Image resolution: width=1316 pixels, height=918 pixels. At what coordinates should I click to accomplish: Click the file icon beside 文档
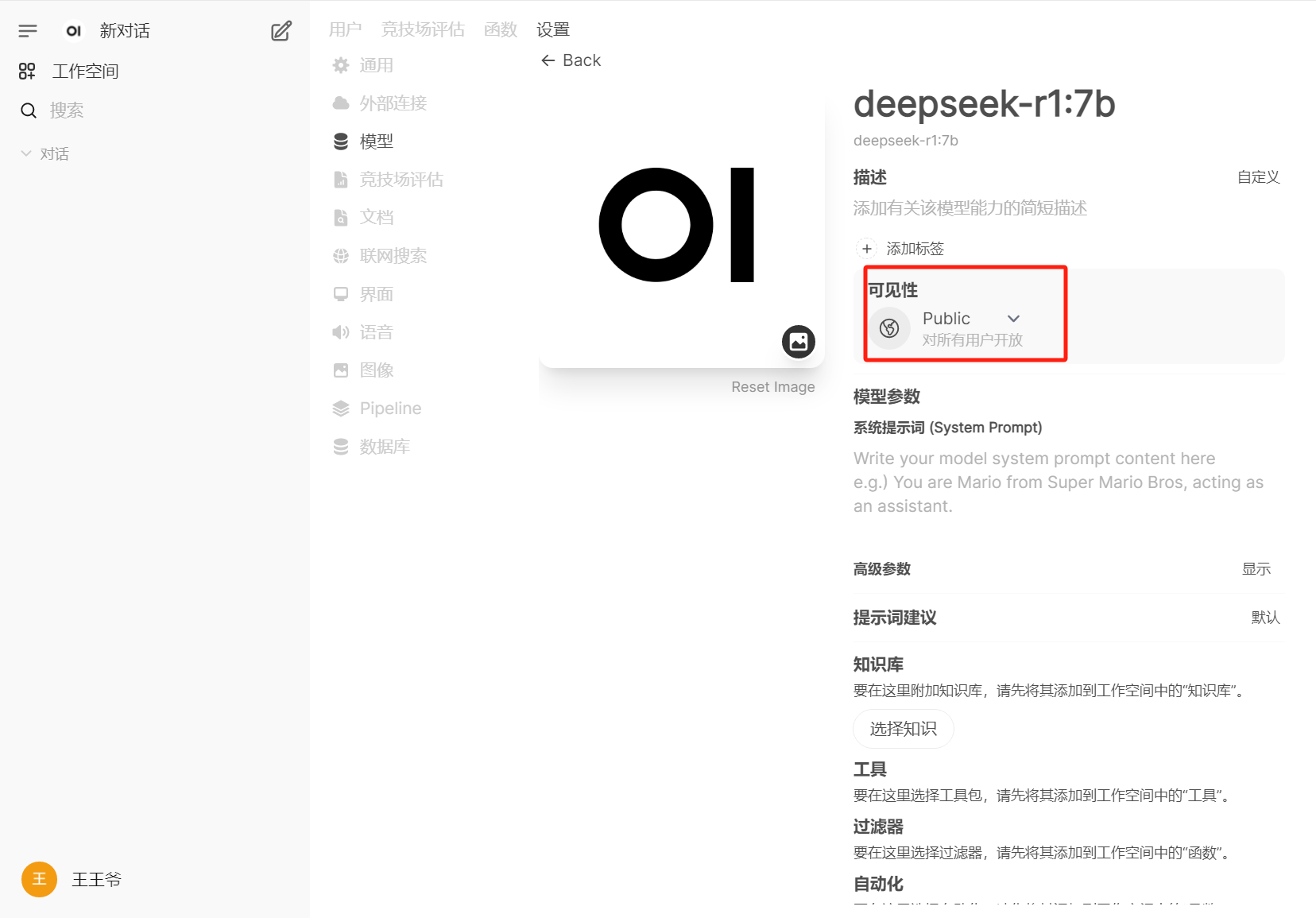point(341,218)
